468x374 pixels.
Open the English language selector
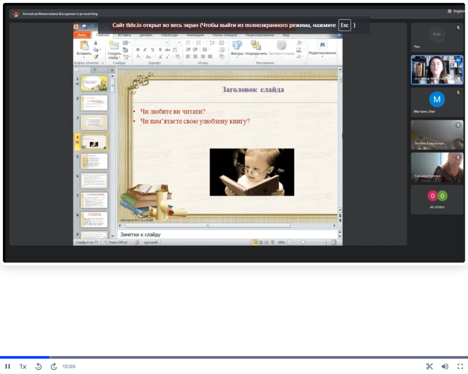[x=456, y=11]
